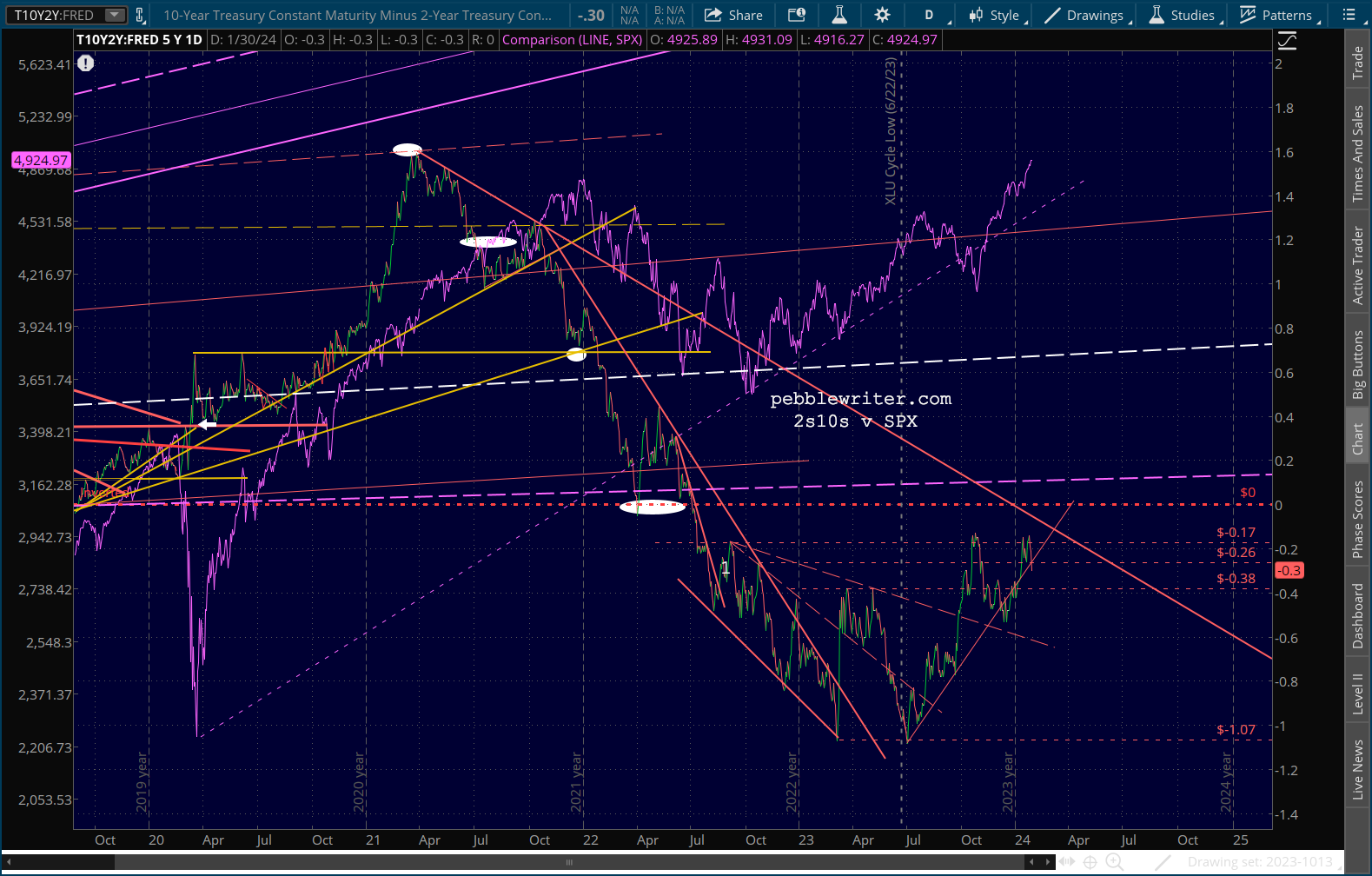Click the 5,623.41 left axis value
Viewport: 1372px width, 876px height.
pyautogui.click(x=45, y=65)
